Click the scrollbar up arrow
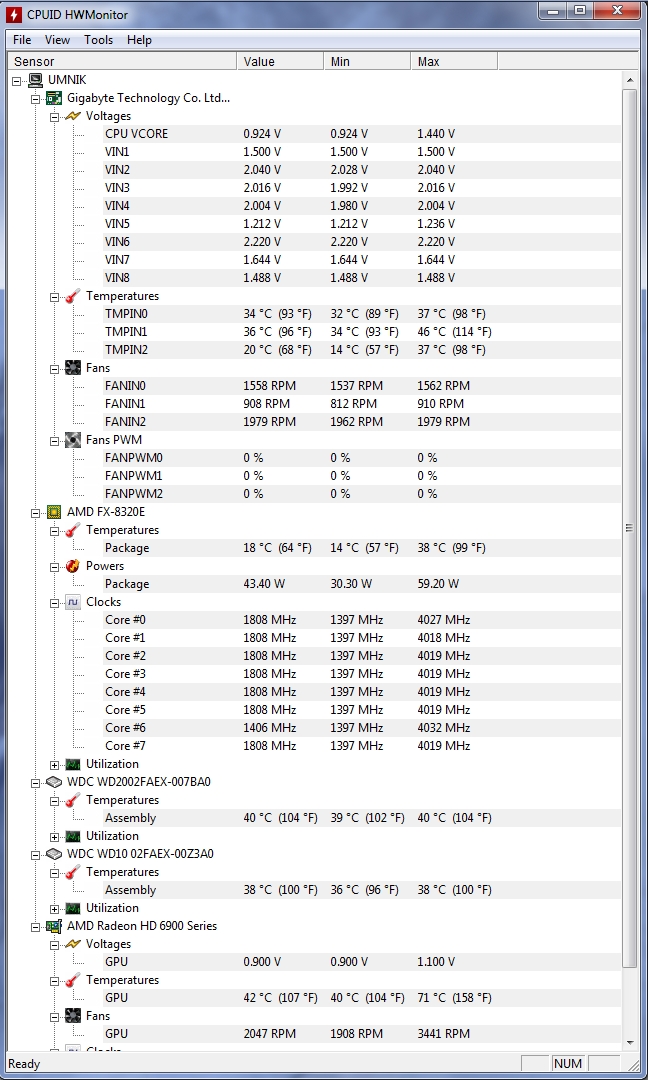 (629, 81)
